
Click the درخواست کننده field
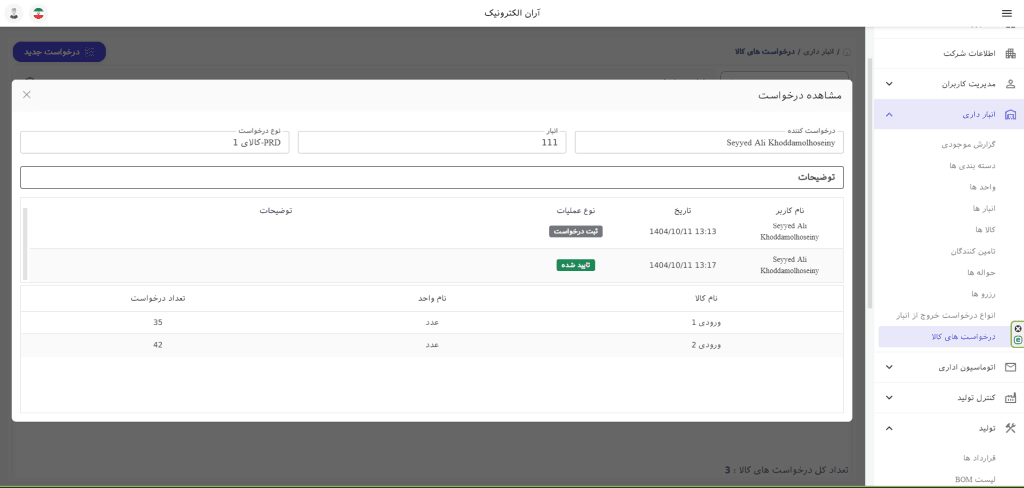click(x=709, y=142)
